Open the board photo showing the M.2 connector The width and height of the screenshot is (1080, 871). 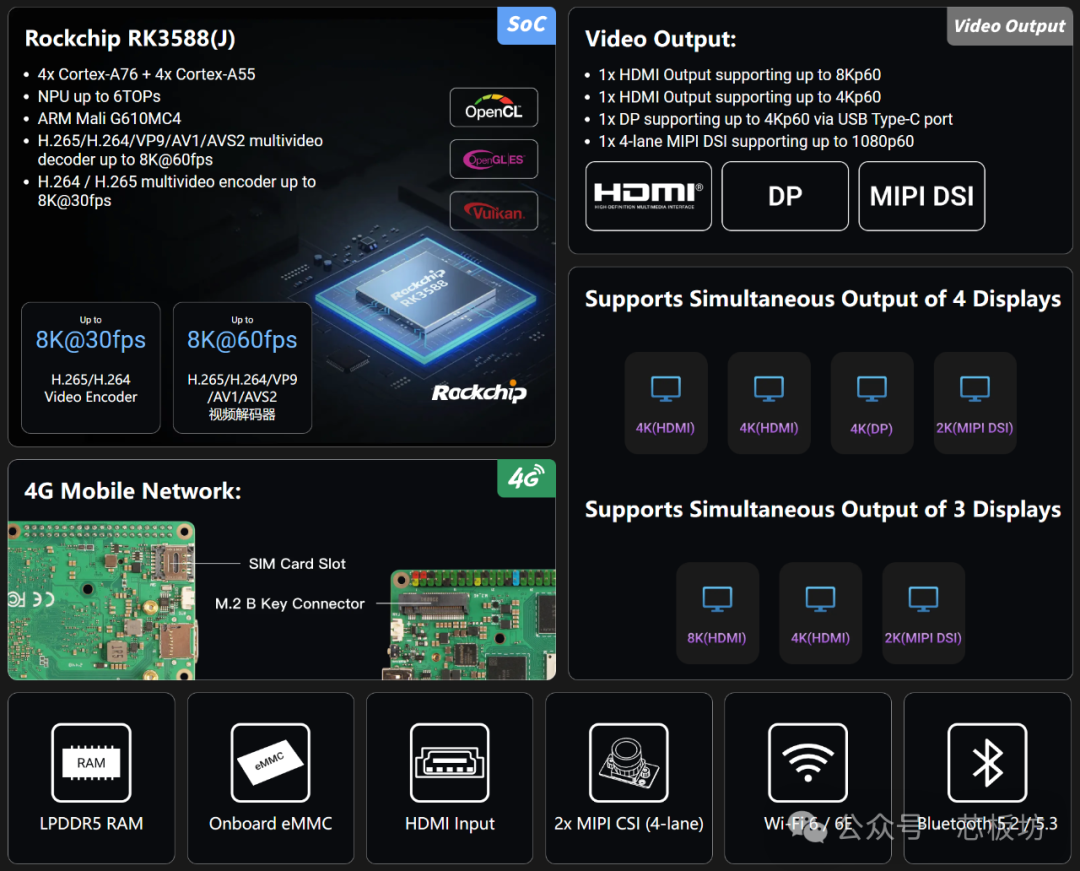470,625
